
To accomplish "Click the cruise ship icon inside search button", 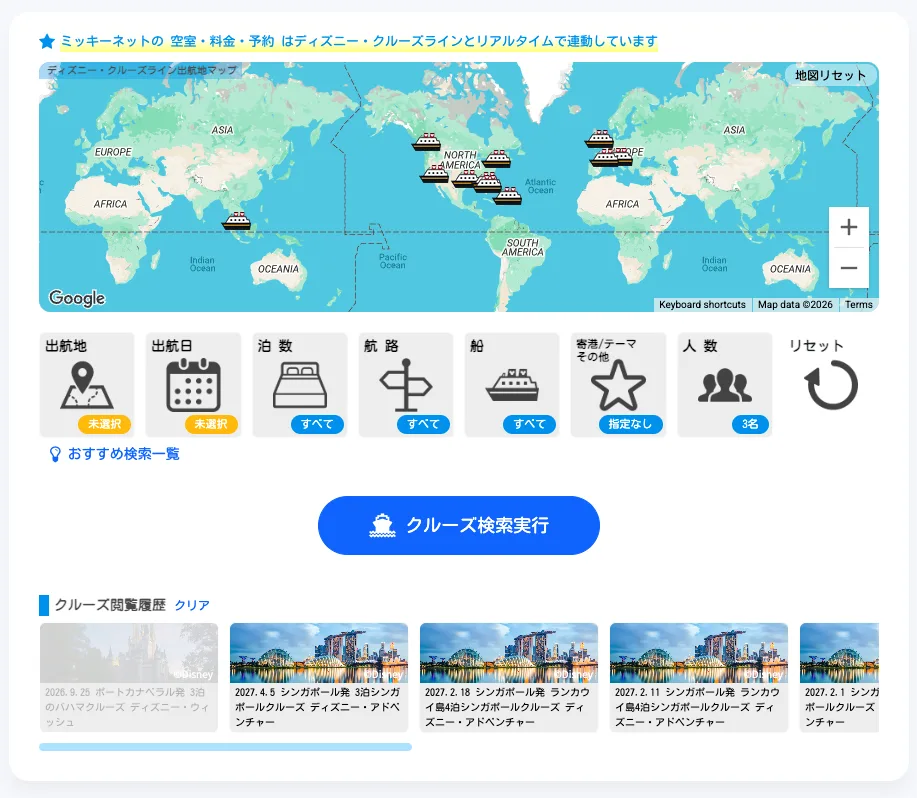I will click(x=382, y=525).
